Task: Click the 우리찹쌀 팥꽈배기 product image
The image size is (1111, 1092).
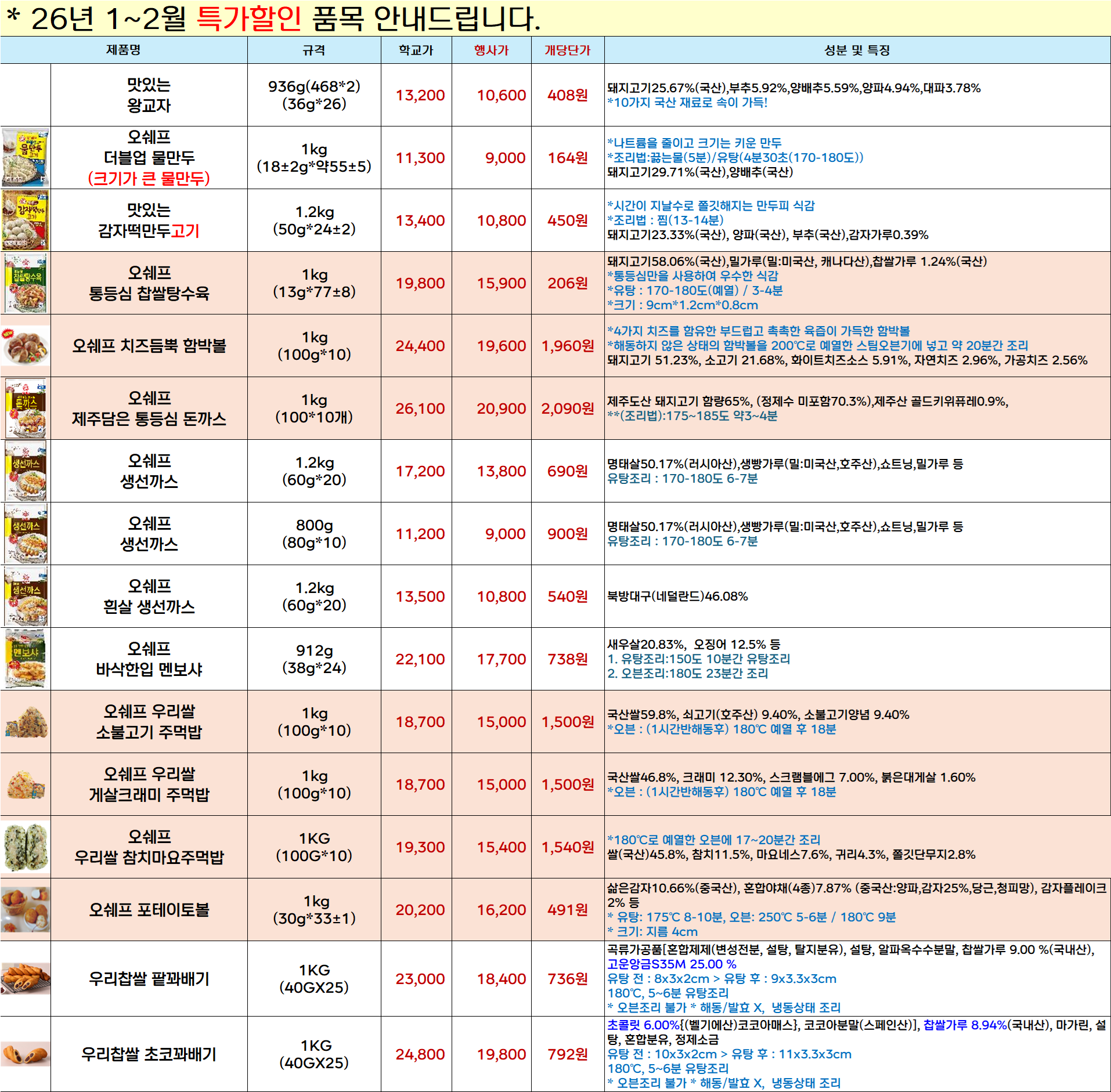Action: tap(26, 978)
